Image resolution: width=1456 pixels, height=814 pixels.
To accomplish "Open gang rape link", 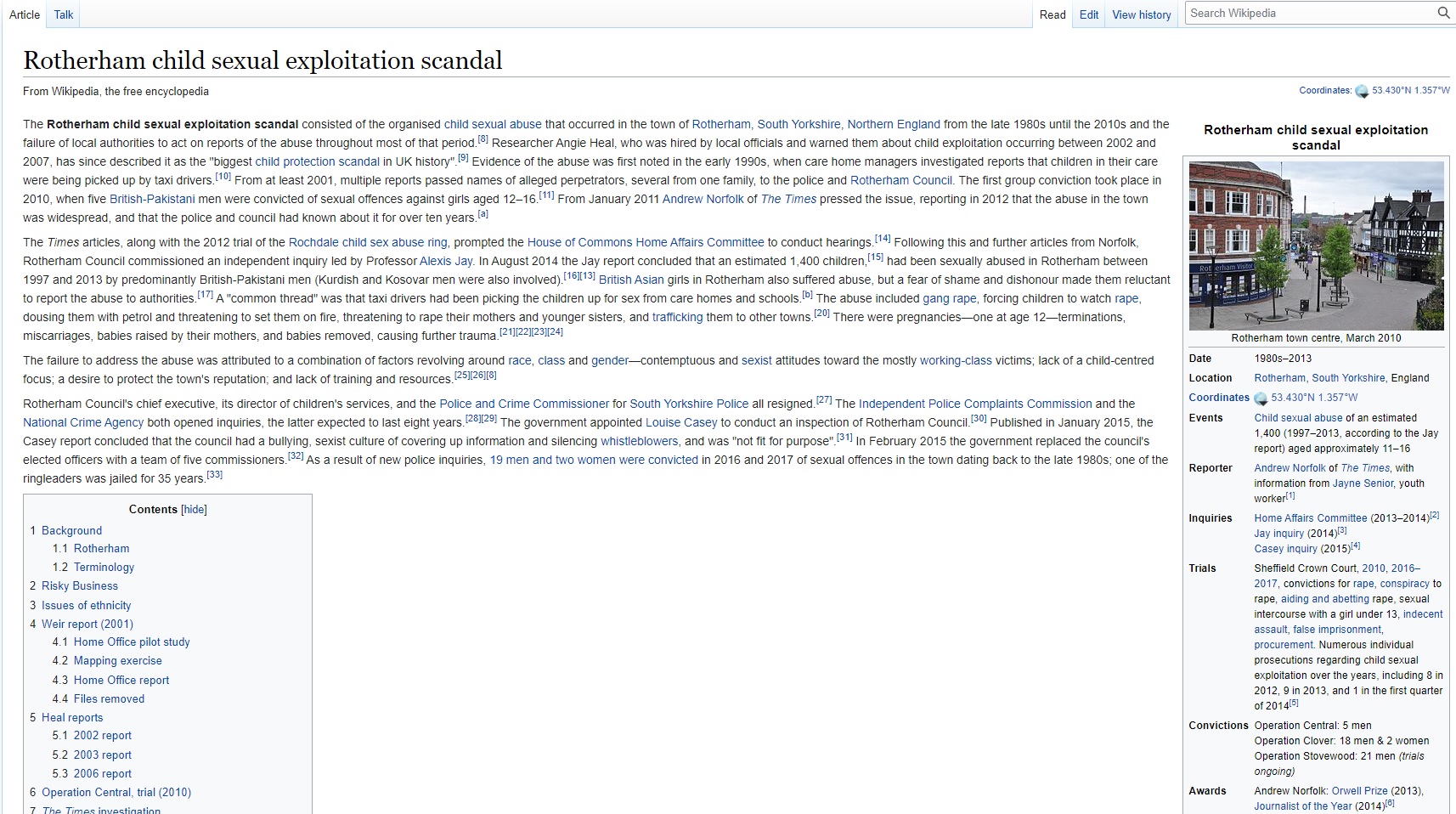I will (x=950, y=298).
